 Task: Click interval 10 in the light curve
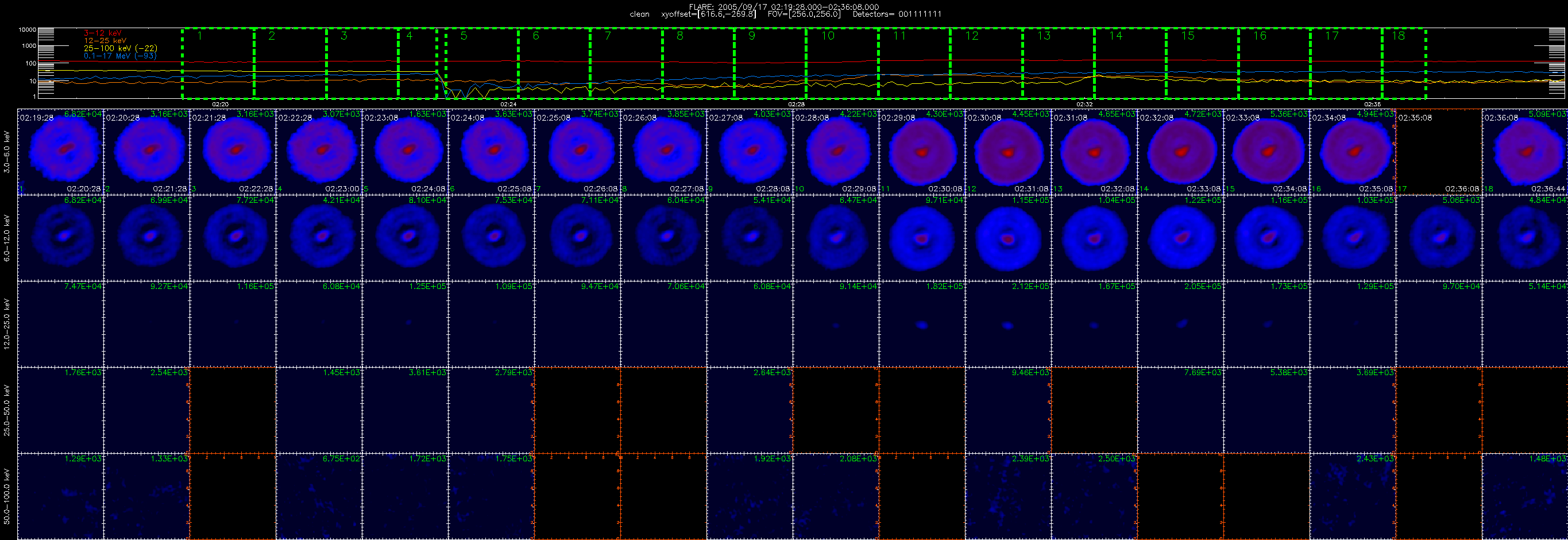click(843, 63)
